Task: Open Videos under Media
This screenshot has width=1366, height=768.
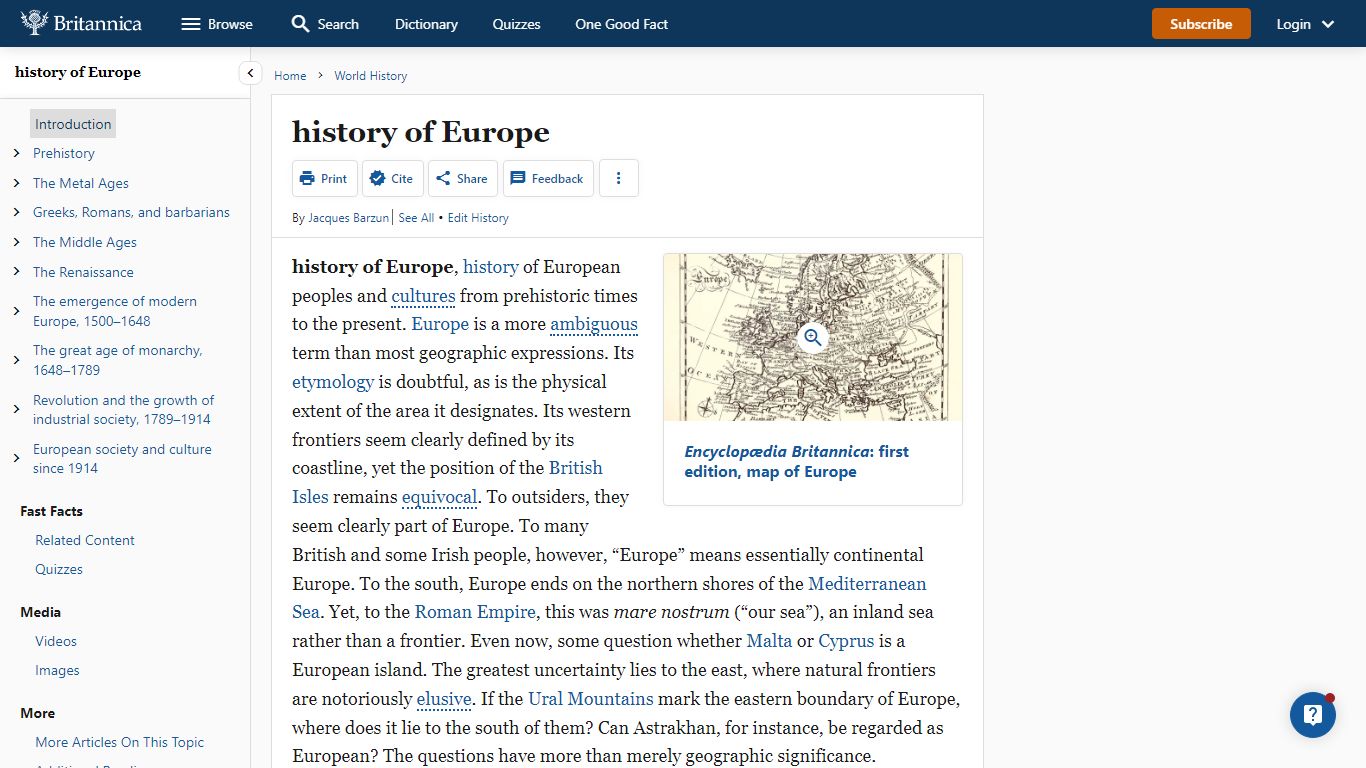Action: pos(56,641)
